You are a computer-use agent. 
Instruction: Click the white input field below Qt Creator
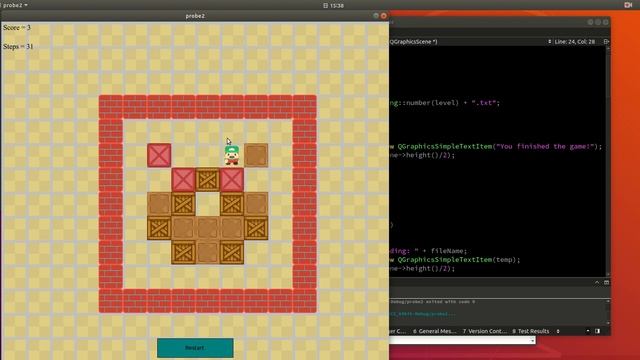[462, 340]
